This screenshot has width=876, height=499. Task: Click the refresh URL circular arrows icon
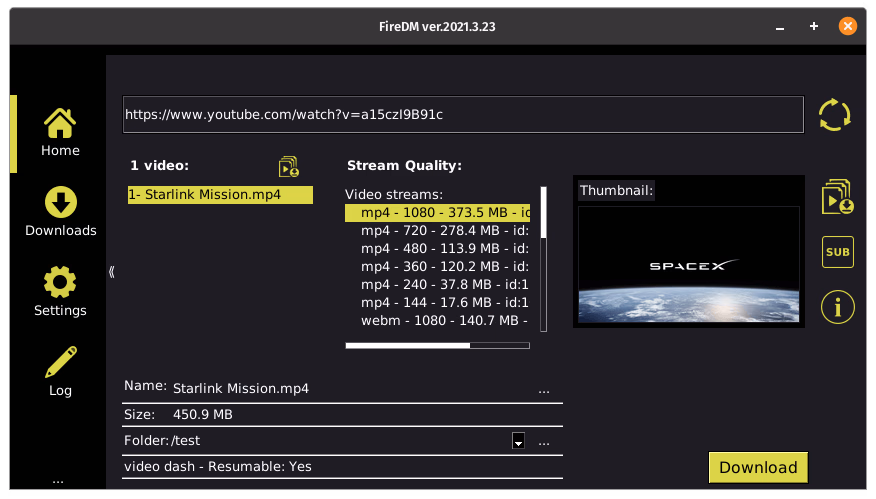pyautogui.click(x=834, y=115)
